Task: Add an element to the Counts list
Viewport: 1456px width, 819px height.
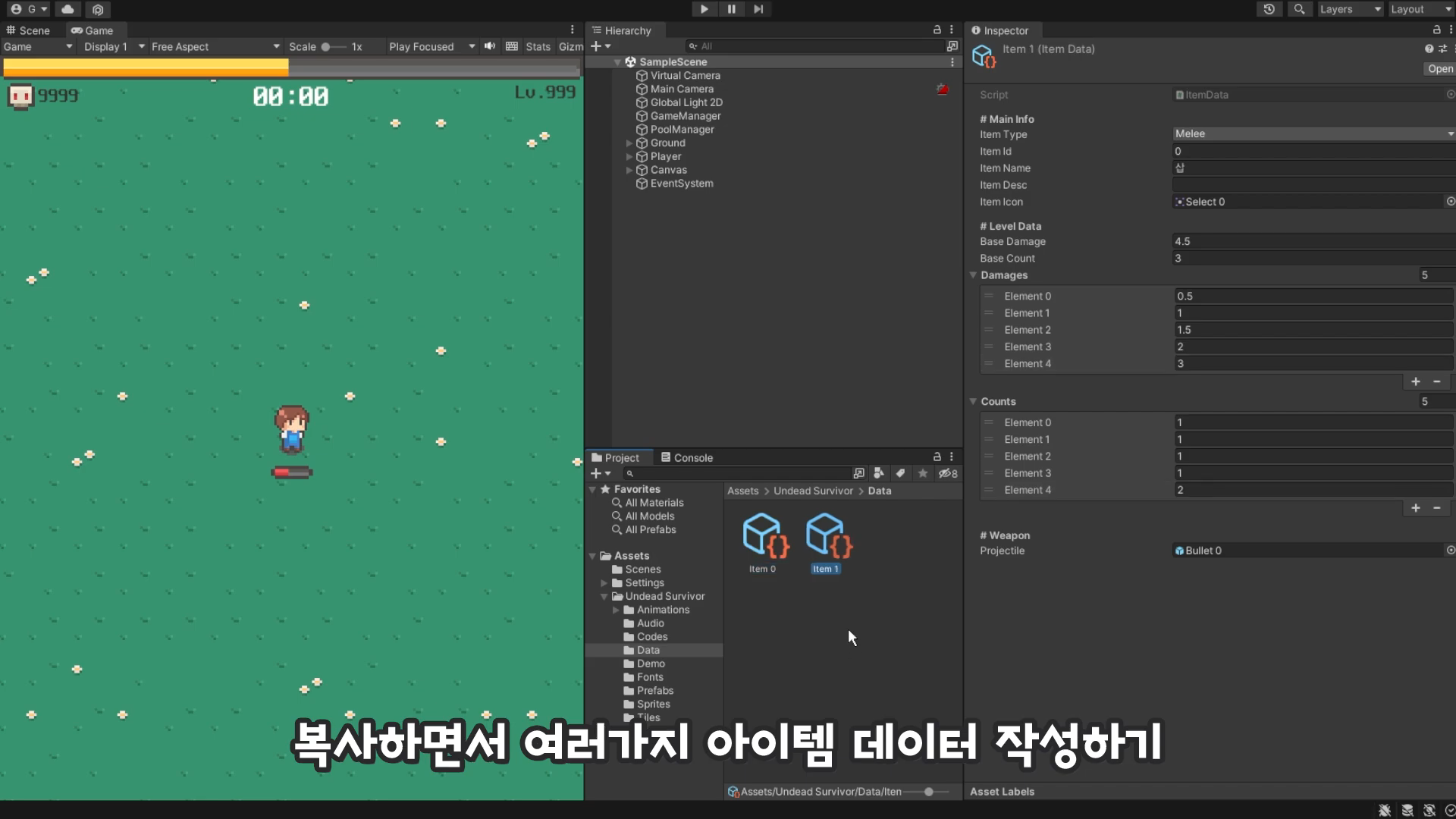Action: coord(1415,508)
